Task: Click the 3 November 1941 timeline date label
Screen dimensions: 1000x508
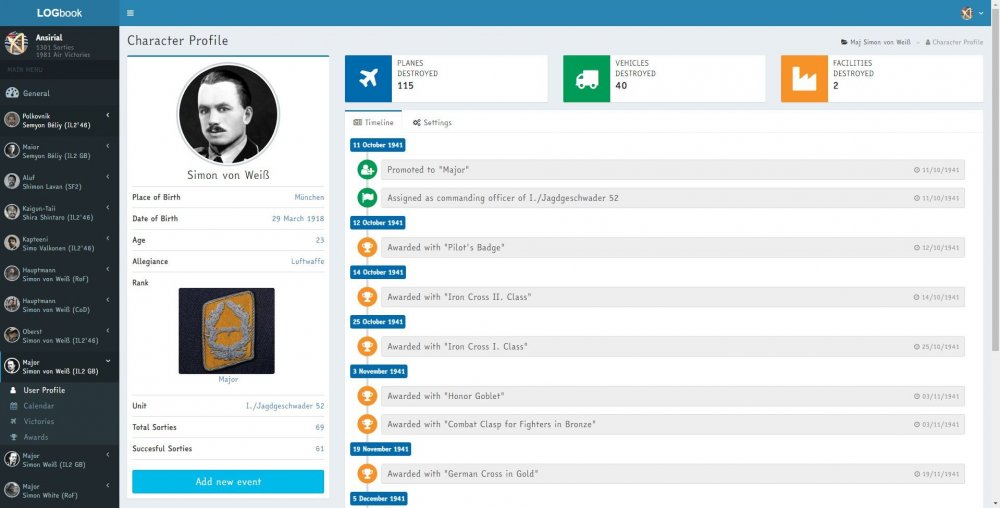Action: click(x=379, y=372)
